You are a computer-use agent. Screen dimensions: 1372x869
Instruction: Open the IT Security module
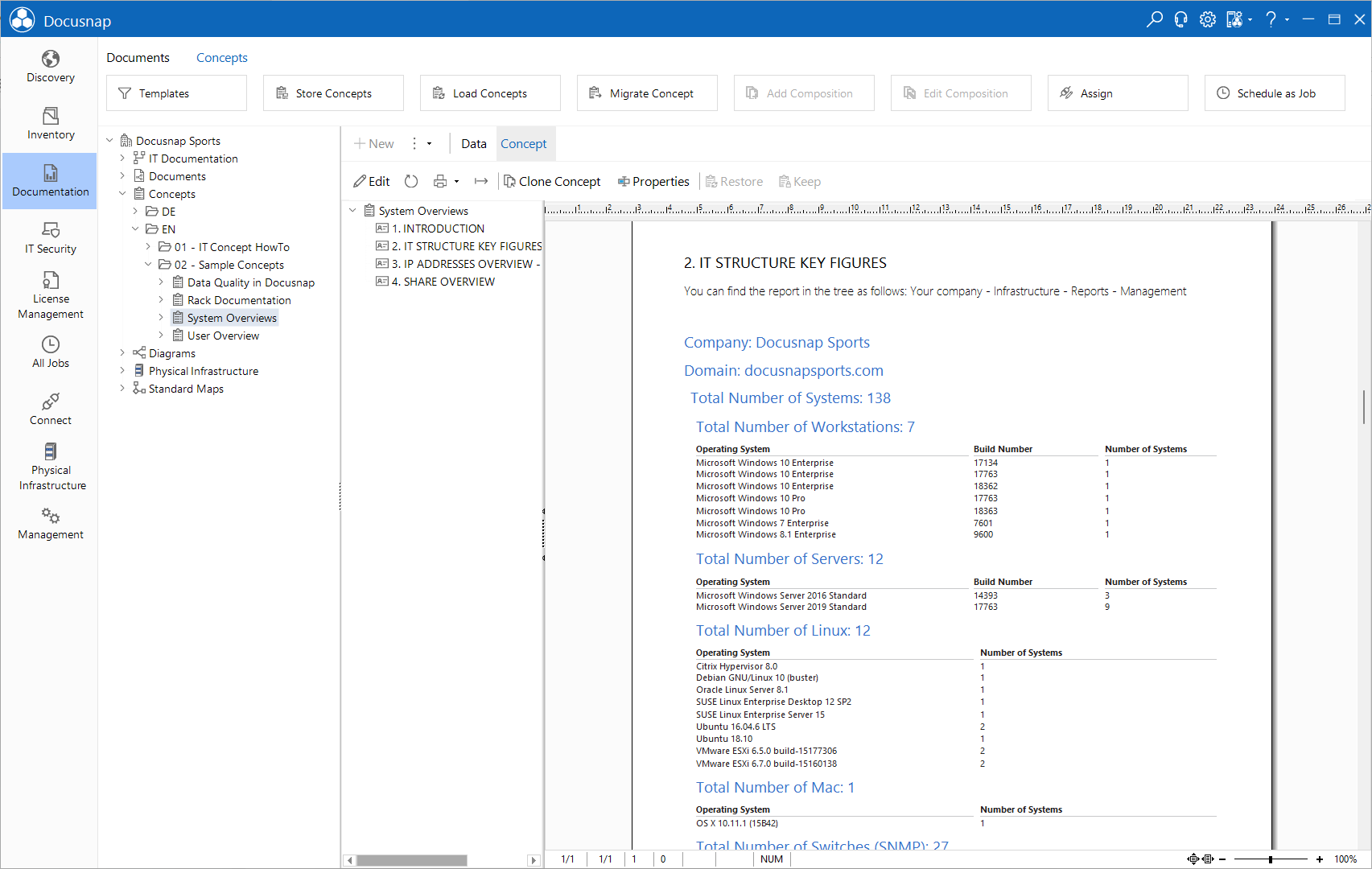(x=50, y=238)
